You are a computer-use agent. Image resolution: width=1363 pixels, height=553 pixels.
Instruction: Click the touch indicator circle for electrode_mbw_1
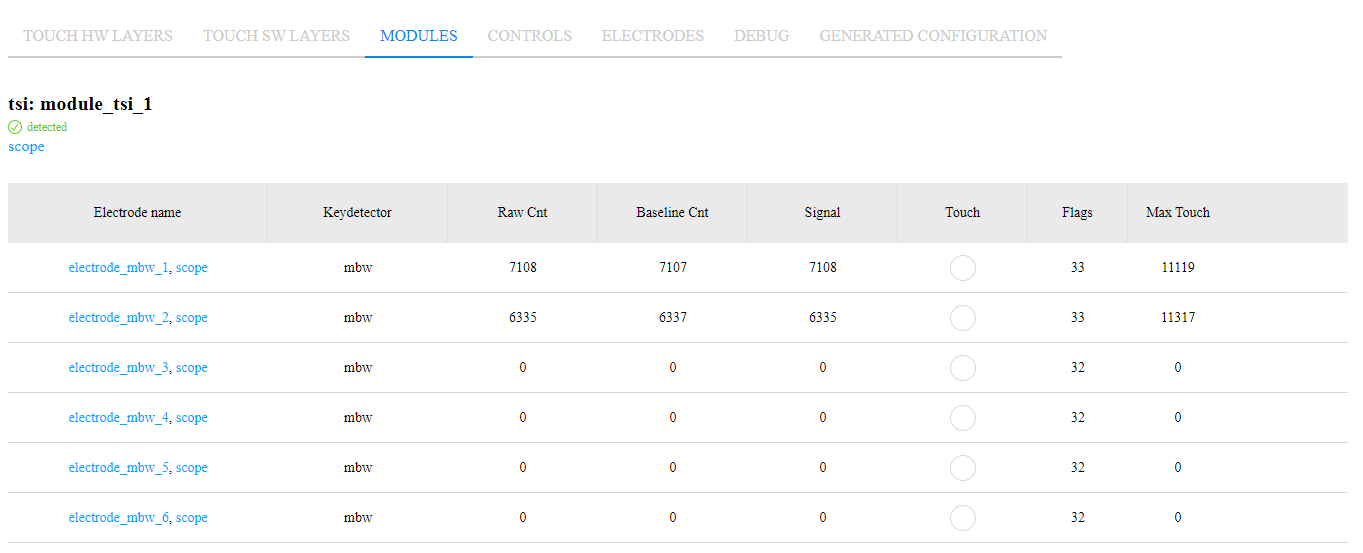tap(962, 268)
